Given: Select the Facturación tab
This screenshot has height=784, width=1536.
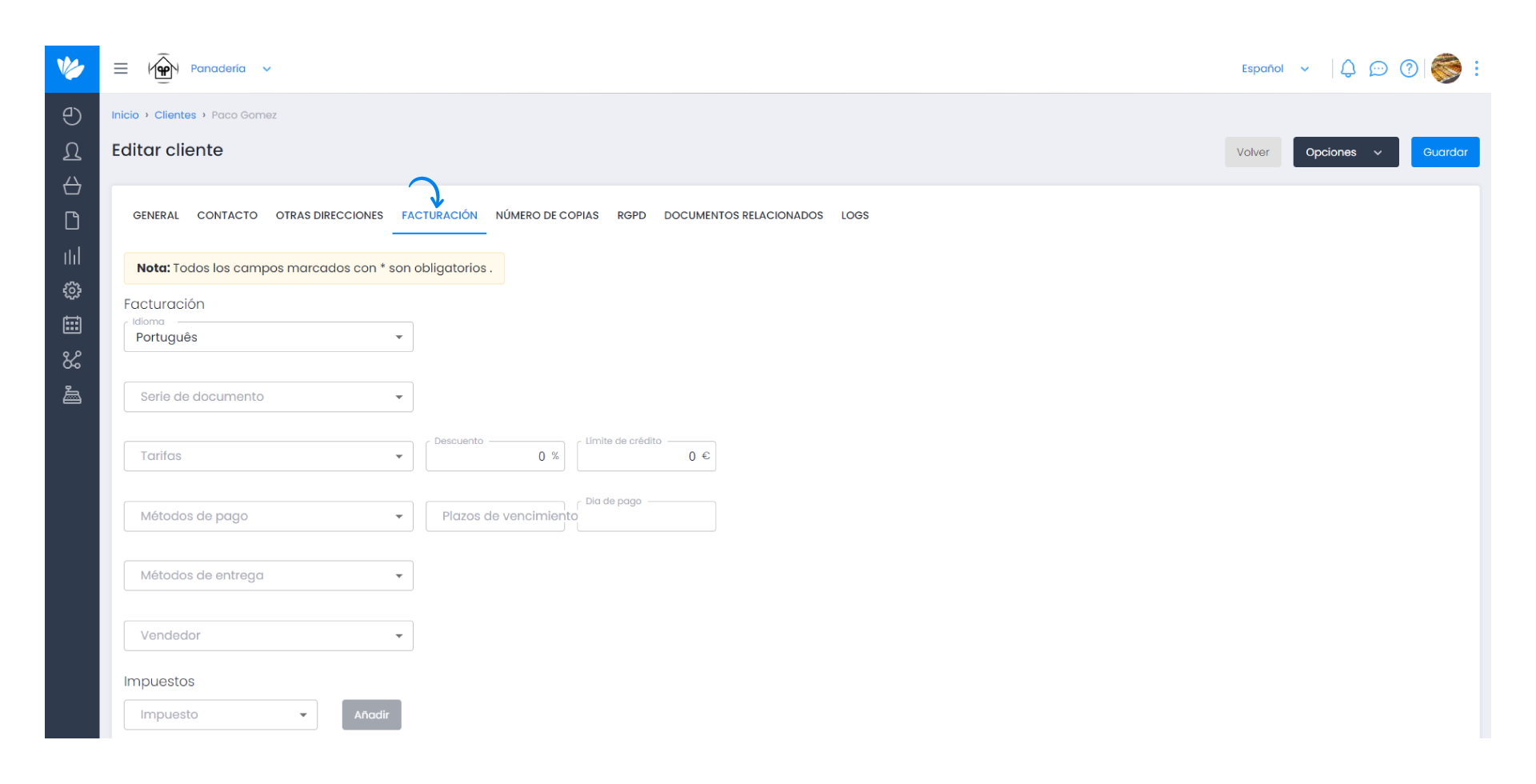Looking at the screenshot, I should point(439,215).
